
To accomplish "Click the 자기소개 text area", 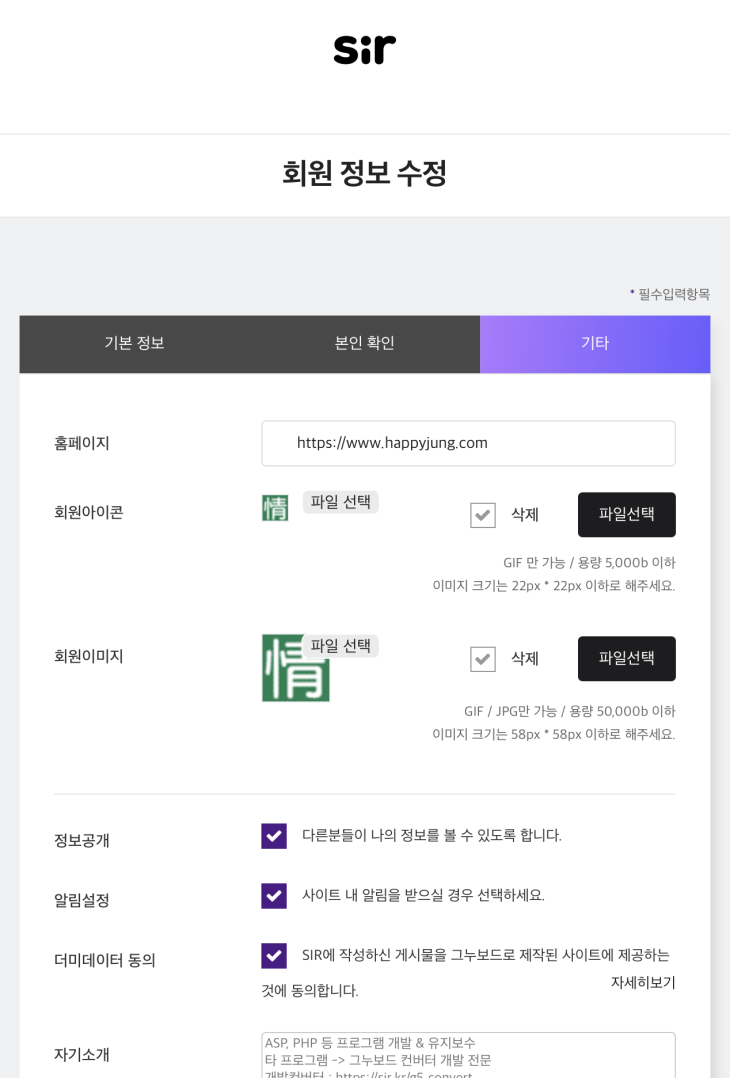I will point(468,1055).
